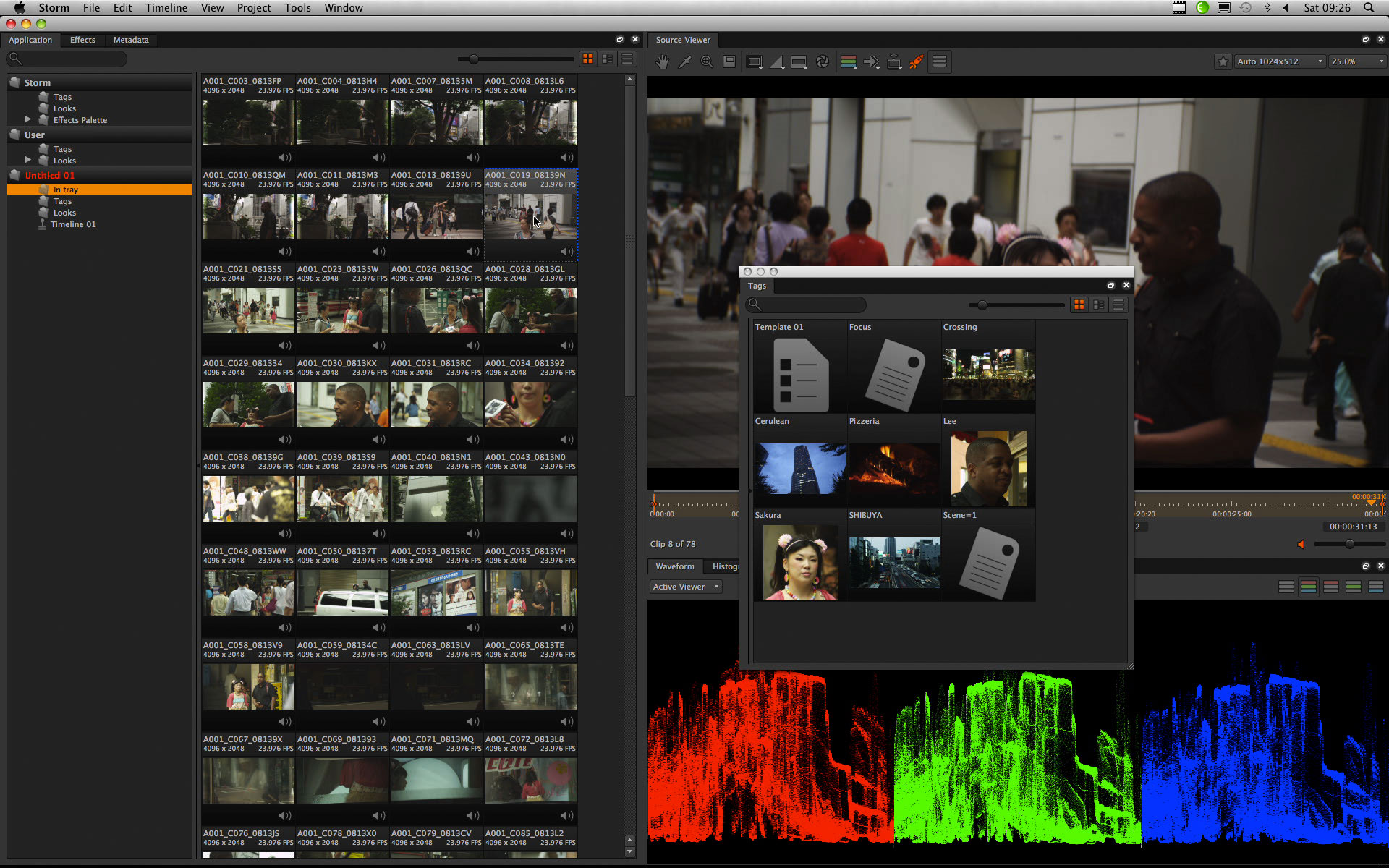The width and height of the screenshot is (1389, 868).
Task: Click the aperture shutter icon in viewer toolbar
Action: (823, 62)
